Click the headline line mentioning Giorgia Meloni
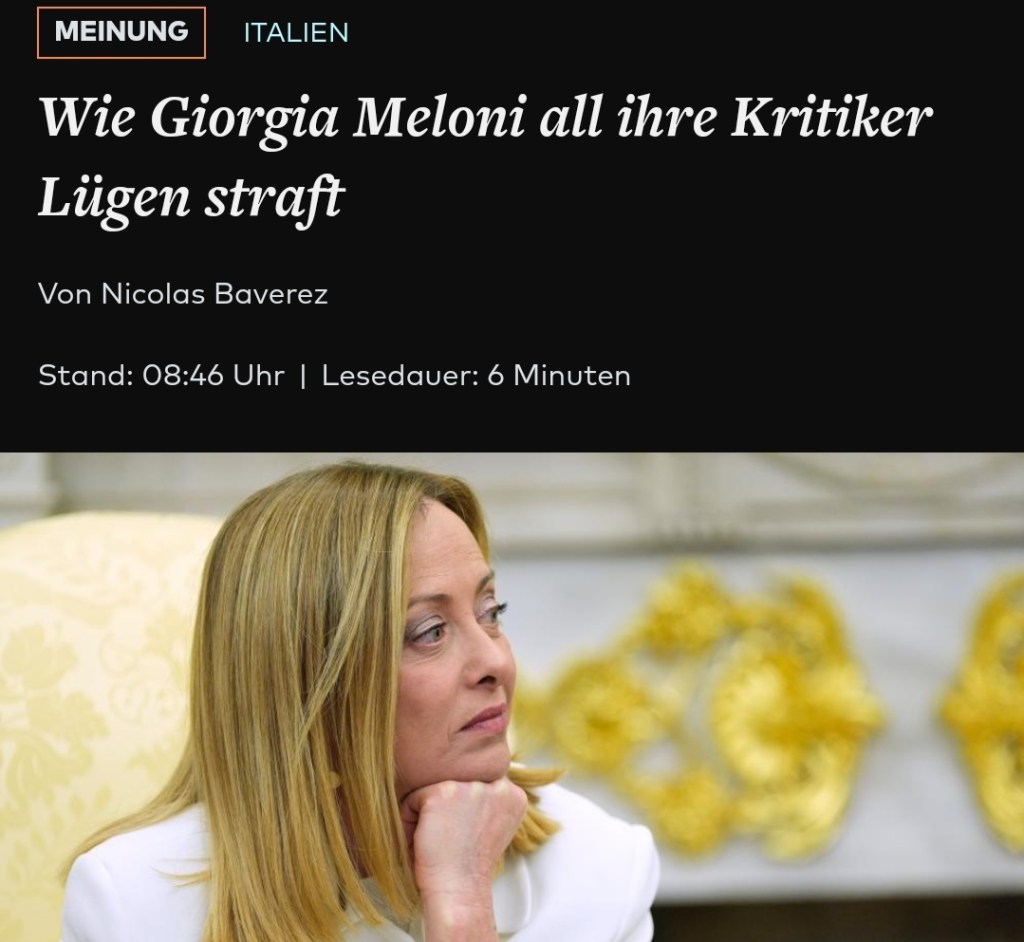The height and width of the screenshot is (942, 1024). [486, 118]
